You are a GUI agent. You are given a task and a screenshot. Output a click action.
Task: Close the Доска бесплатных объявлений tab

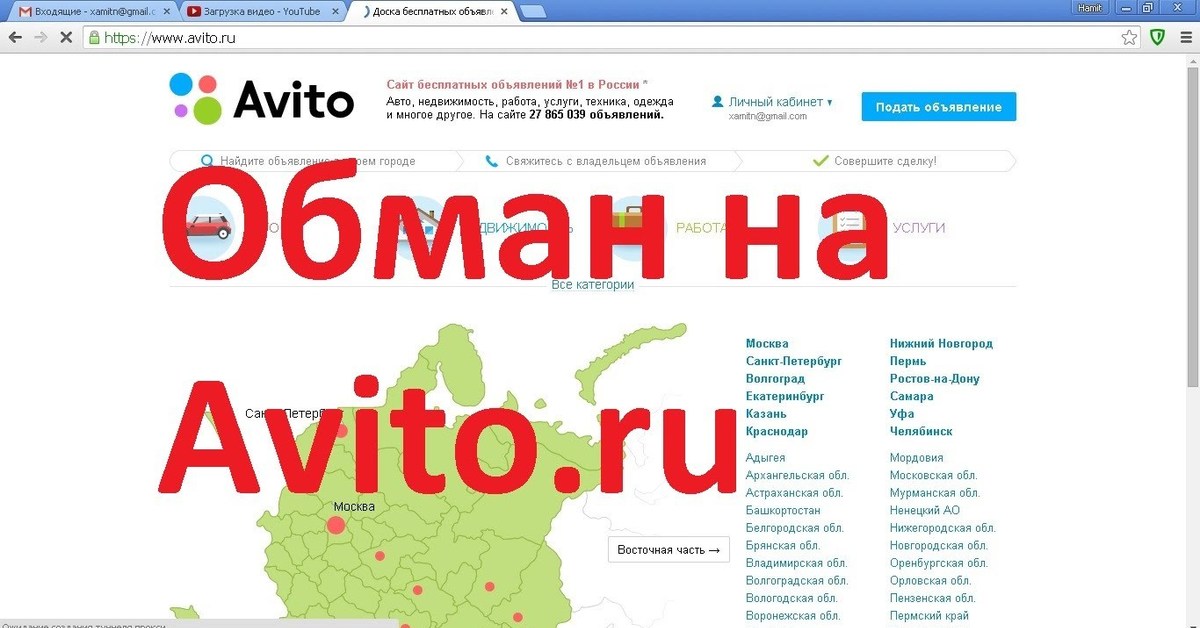coord(503,11)
